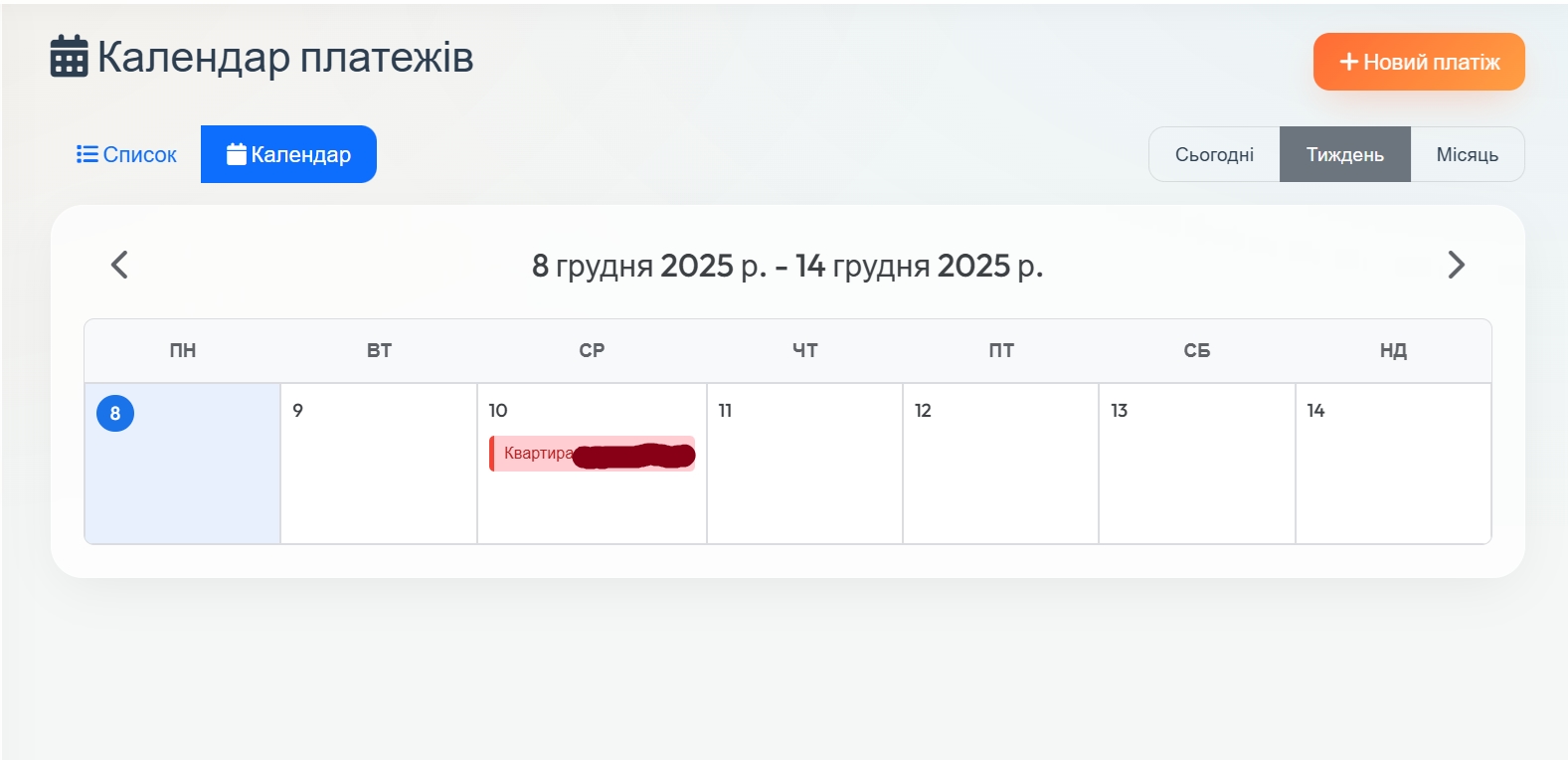Screen dimensions: 1568x760
Task: Go to previous week using left chevron
Action: point(119,265)
